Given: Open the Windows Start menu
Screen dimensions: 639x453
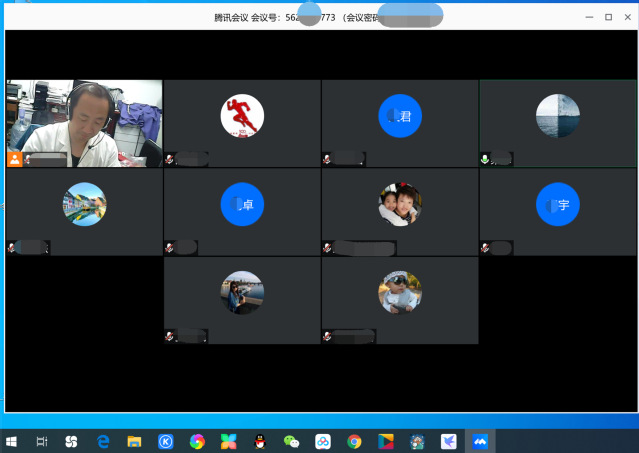Looking at the screenshot, I should pyautogui.click(x=12, y=441).
